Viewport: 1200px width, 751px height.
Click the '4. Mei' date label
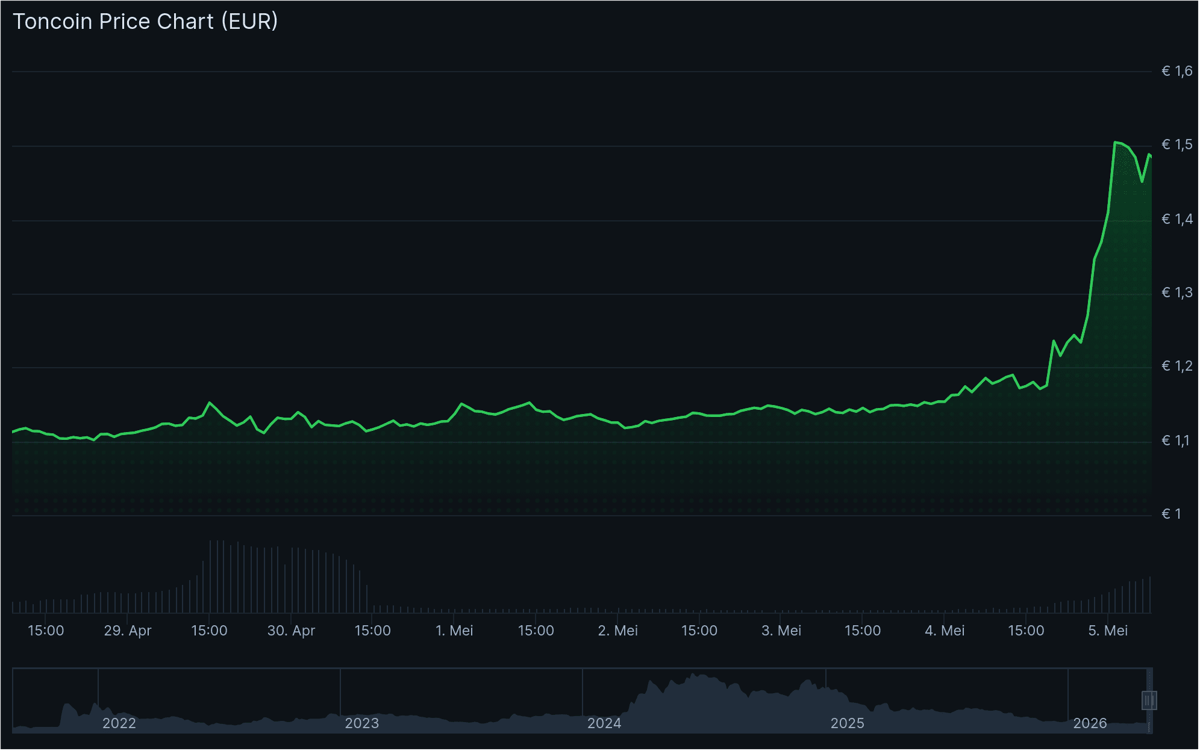(x=945, y=631)
